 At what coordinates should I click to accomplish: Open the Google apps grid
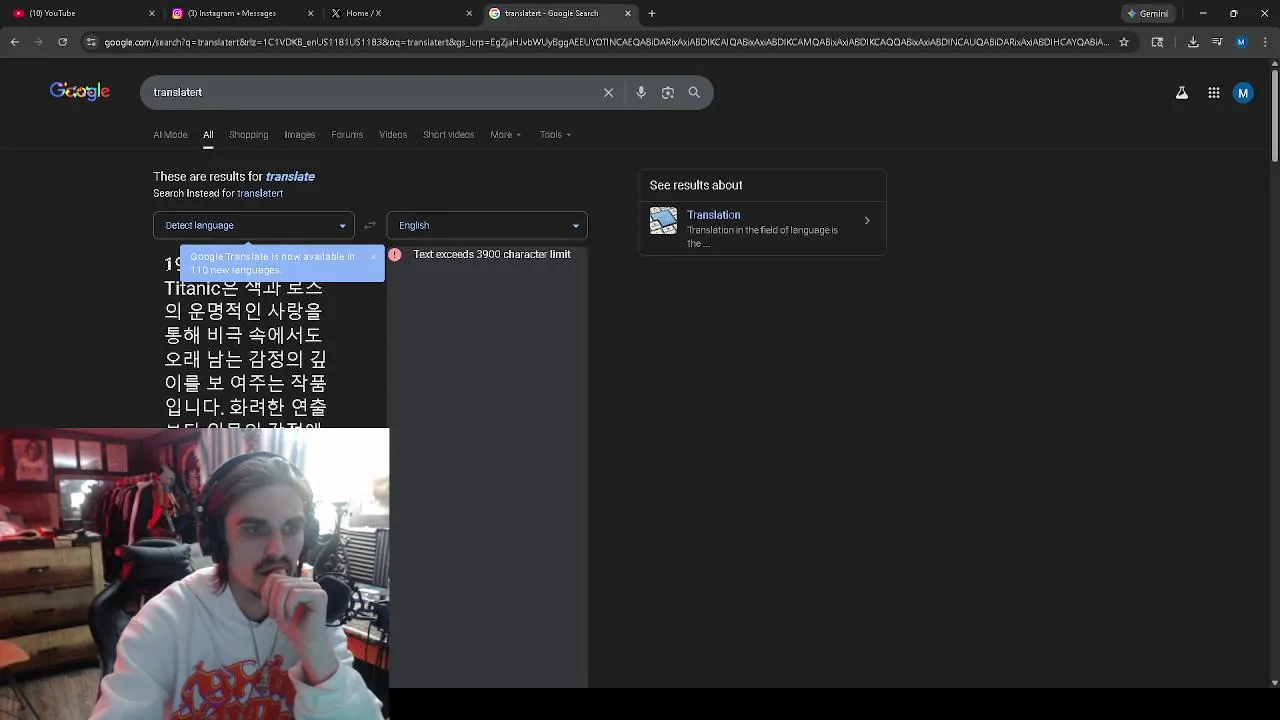[1213, 93]
